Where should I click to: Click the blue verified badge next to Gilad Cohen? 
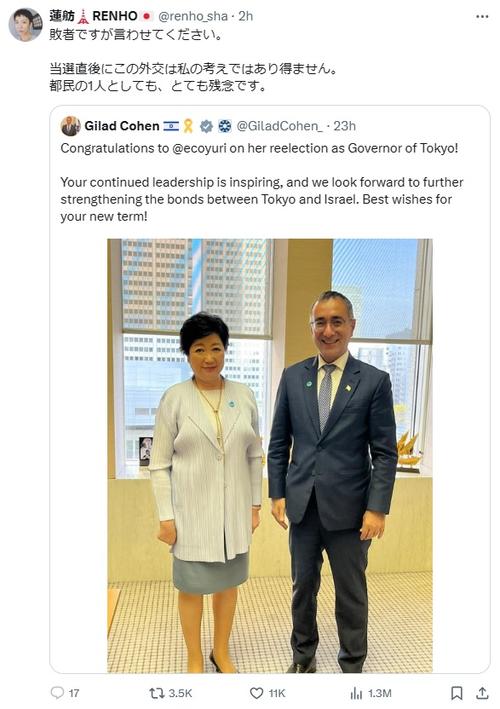pyautogui.click(x=207, y=126)
